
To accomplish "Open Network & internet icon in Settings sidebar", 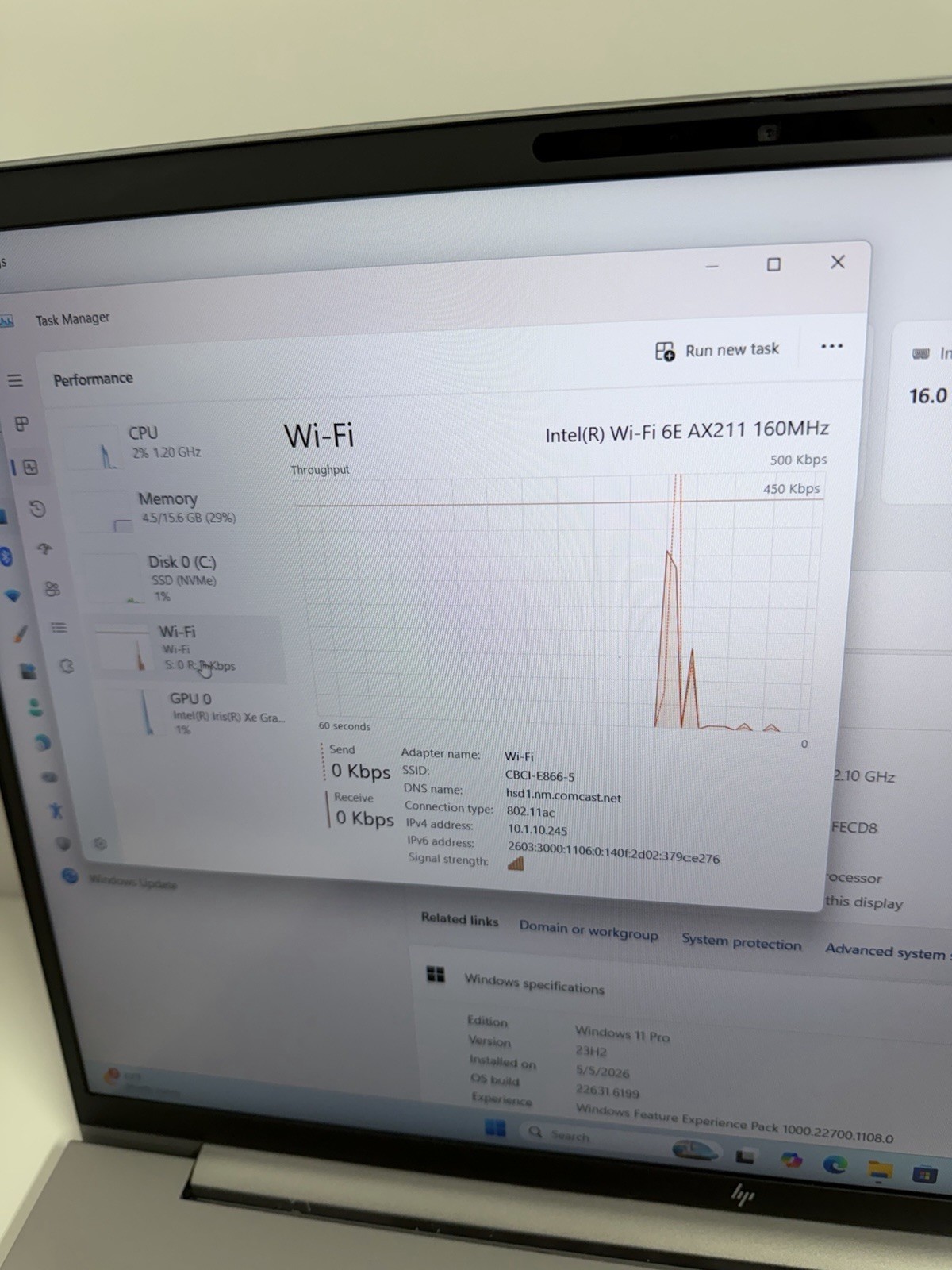I will 12,595.
